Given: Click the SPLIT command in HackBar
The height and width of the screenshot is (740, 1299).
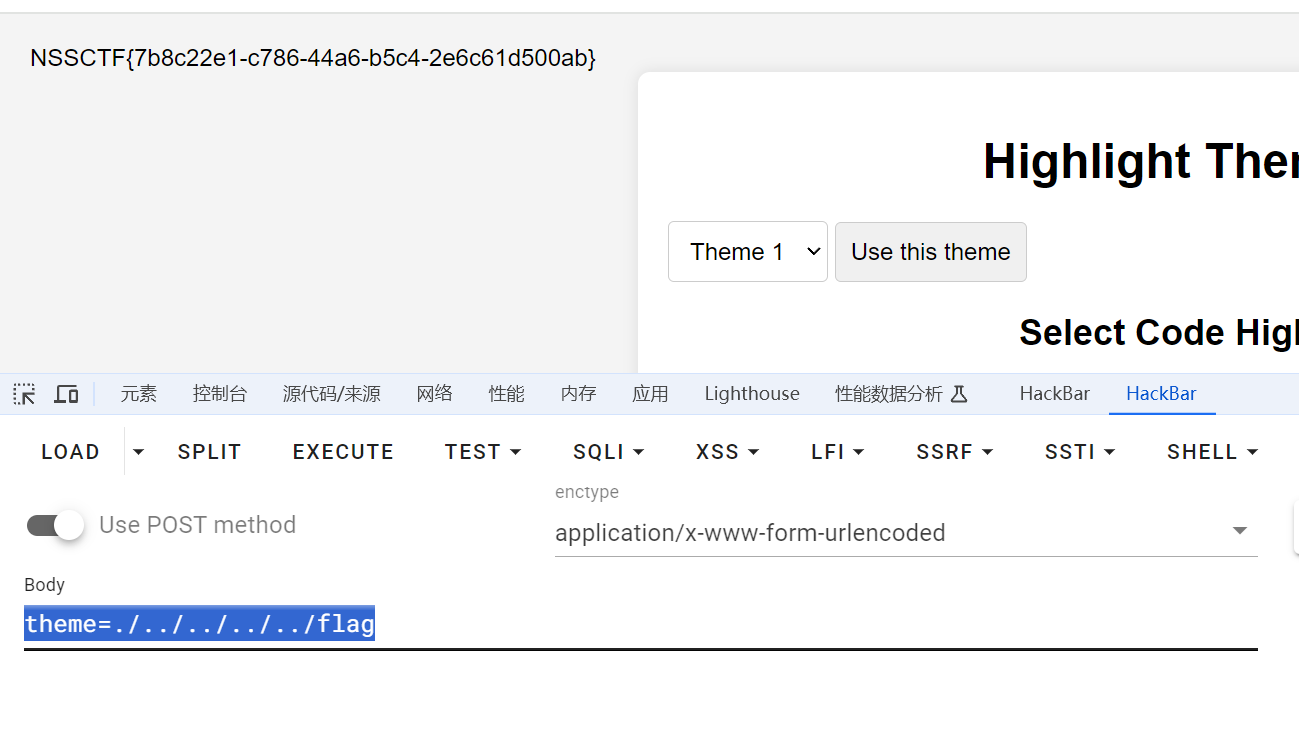Looking at the screenshot, I should [209, 451].
